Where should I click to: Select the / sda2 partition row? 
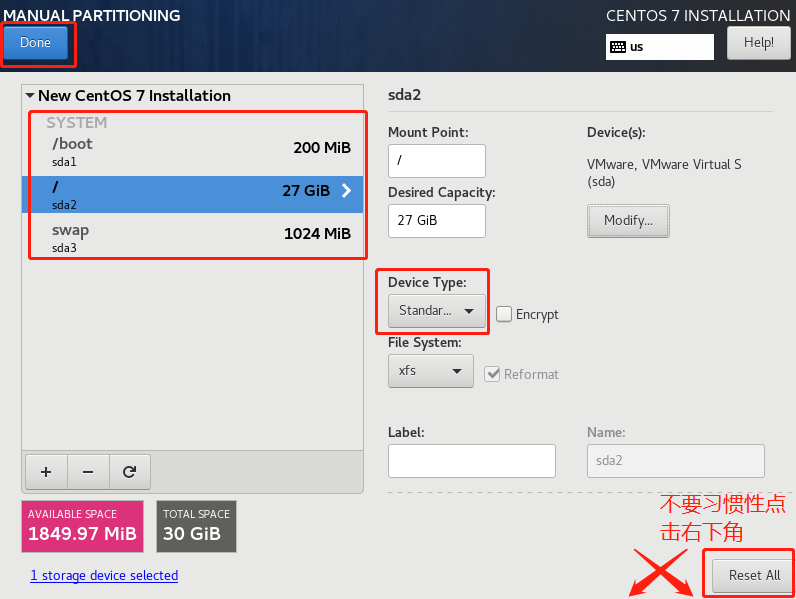(x=192, y=194)
